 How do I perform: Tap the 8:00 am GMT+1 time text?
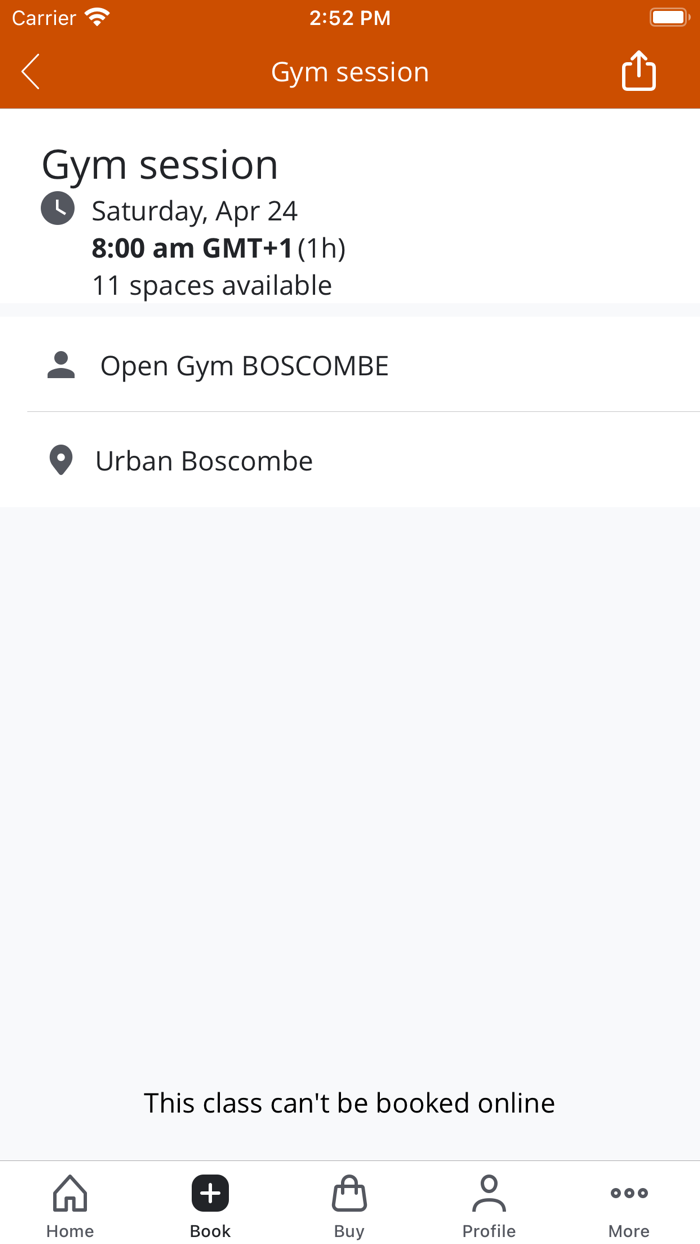191,248
